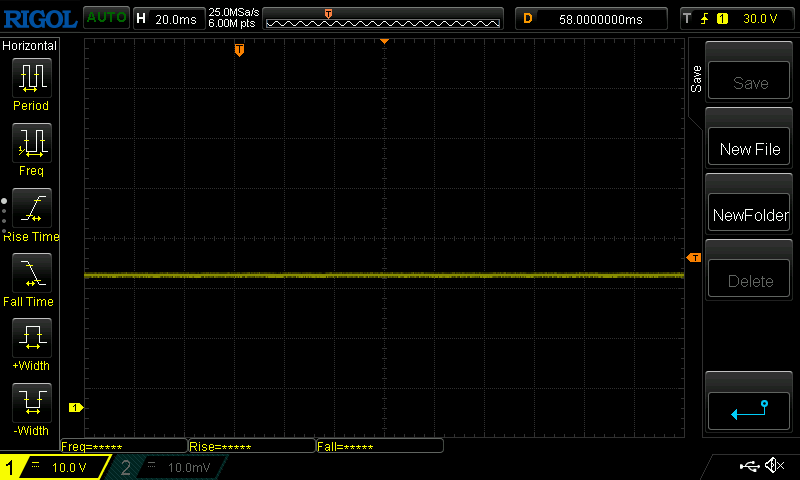Click the 30.0 V trigger level readout
The height and width of the screenshot is (480, 800).
pos(760,19)
